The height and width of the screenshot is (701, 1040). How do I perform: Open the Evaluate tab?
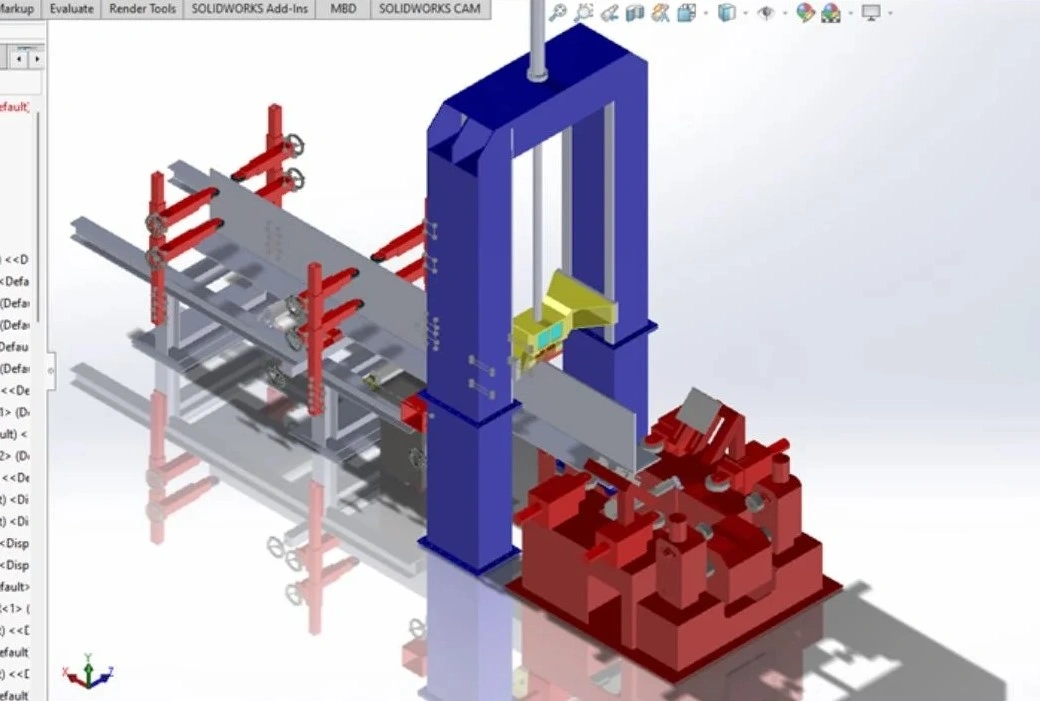72,9
